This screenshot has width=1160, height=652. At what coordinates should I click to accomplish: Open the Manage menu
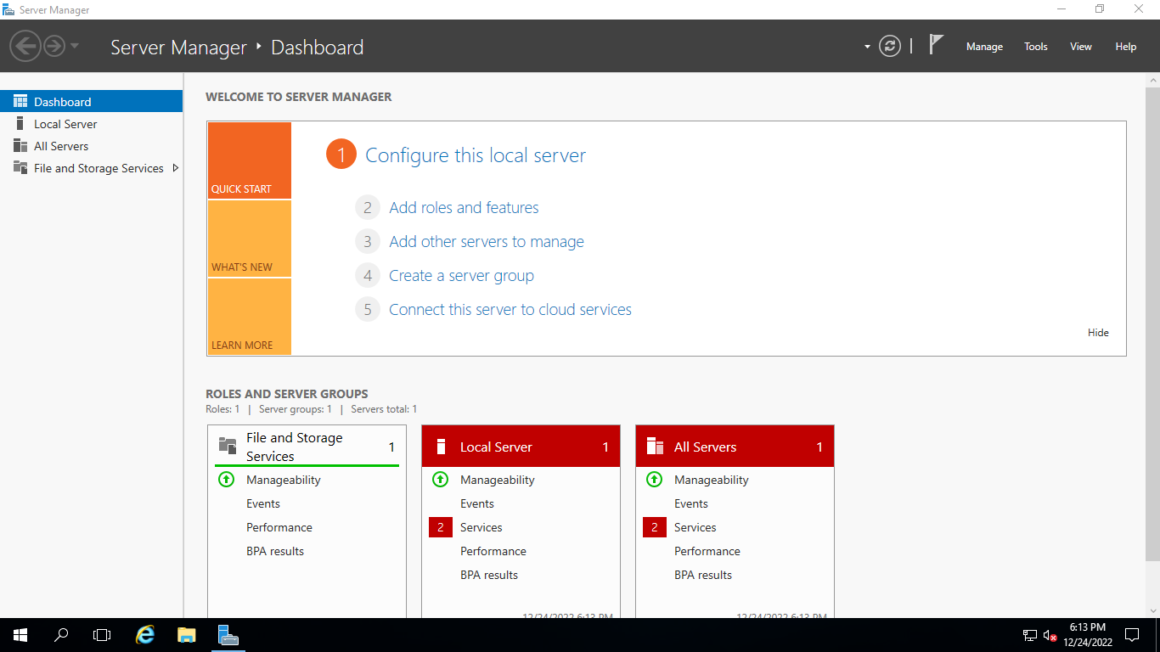pos(984,46)
